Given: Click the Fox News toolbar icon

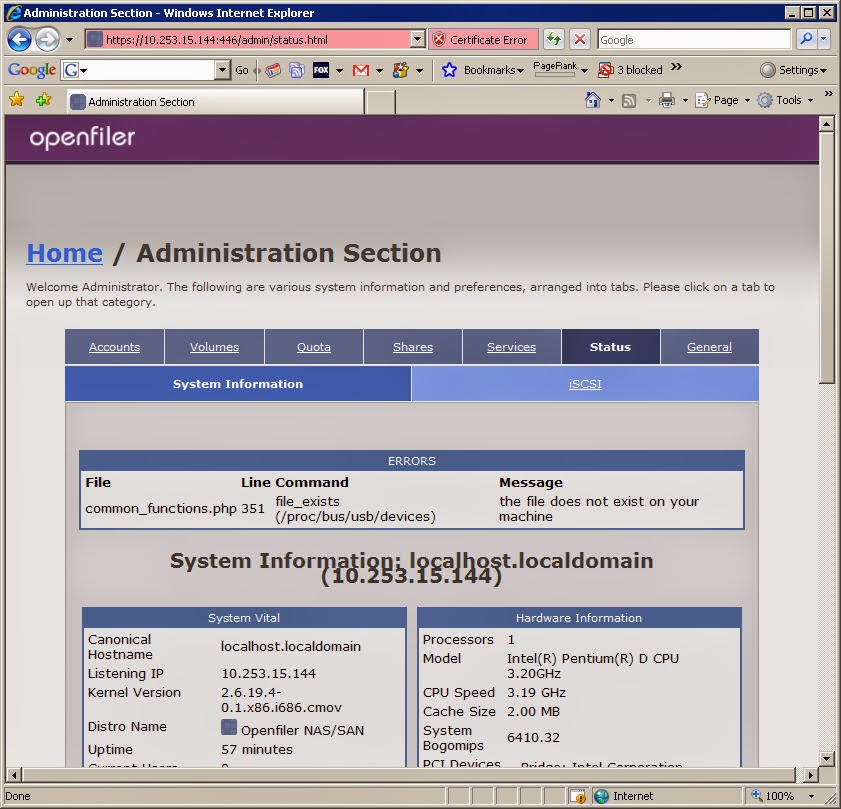Looking at the screenshot, I should 321,70.
